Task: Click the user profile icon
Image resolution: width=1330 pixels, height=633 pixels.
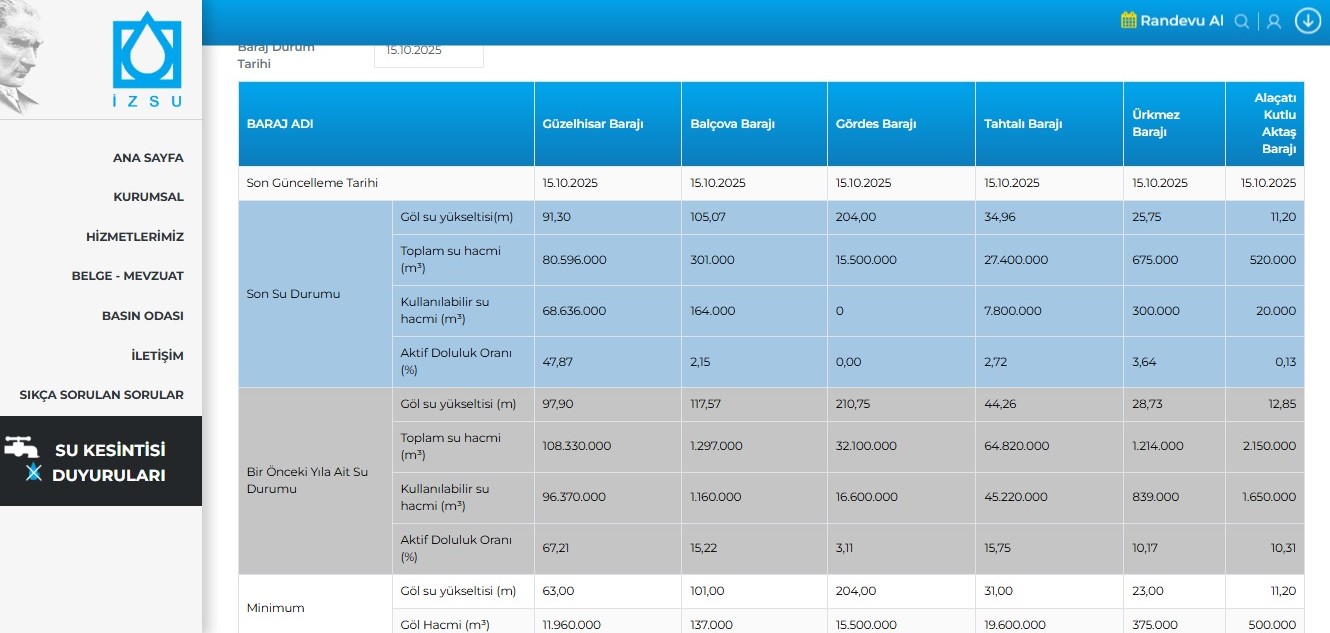Action: point(1274,21)
